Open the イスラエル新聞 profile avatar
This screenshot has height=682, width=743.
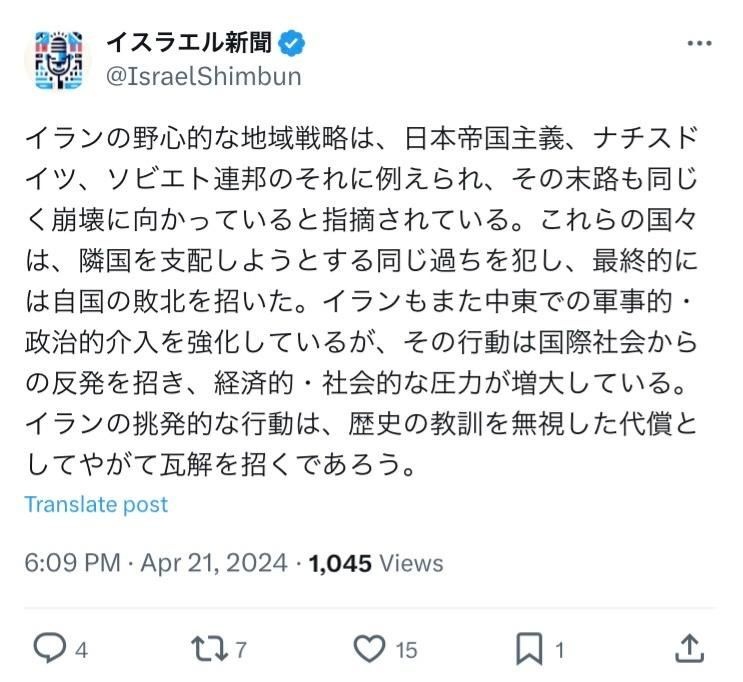(x=57, y=60)
